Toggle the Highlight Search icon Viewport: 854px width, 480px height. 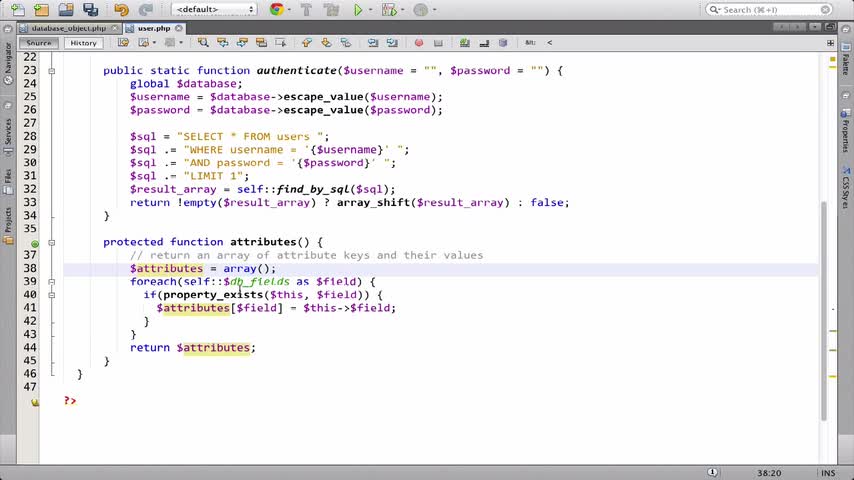tap(261, 42)
